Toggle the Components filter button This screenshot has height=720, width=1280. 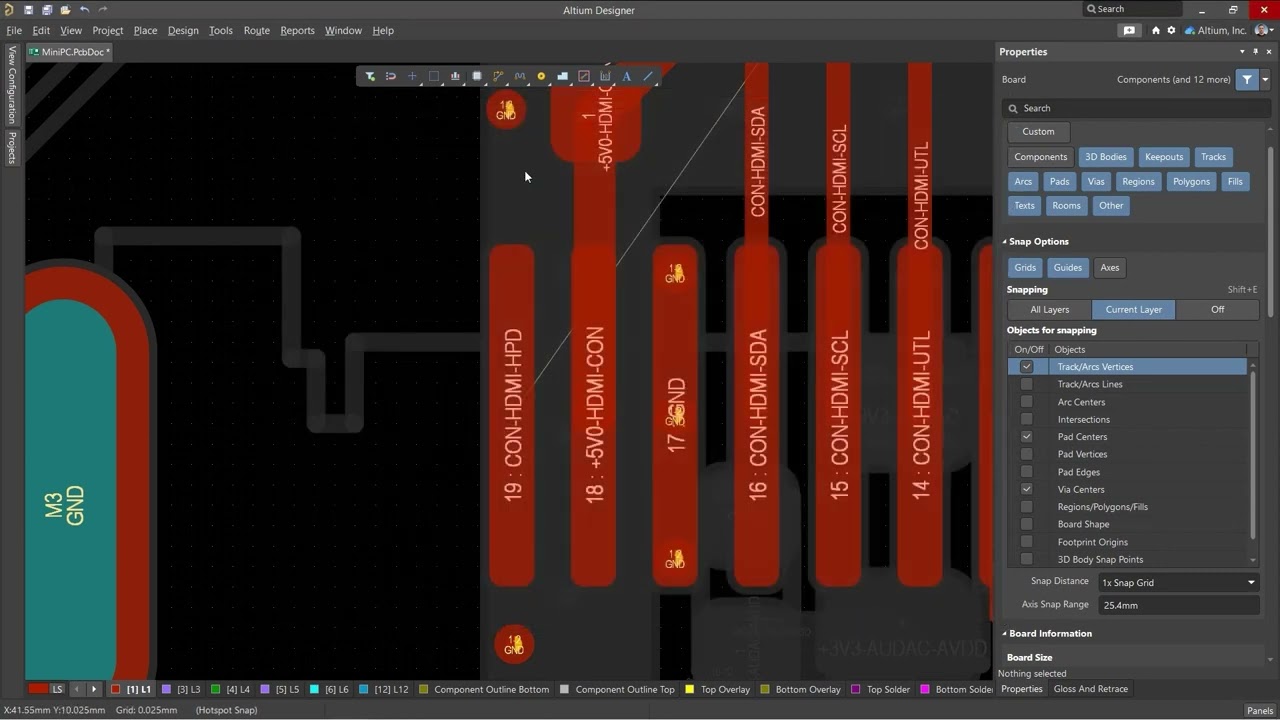click(1040, 157)
